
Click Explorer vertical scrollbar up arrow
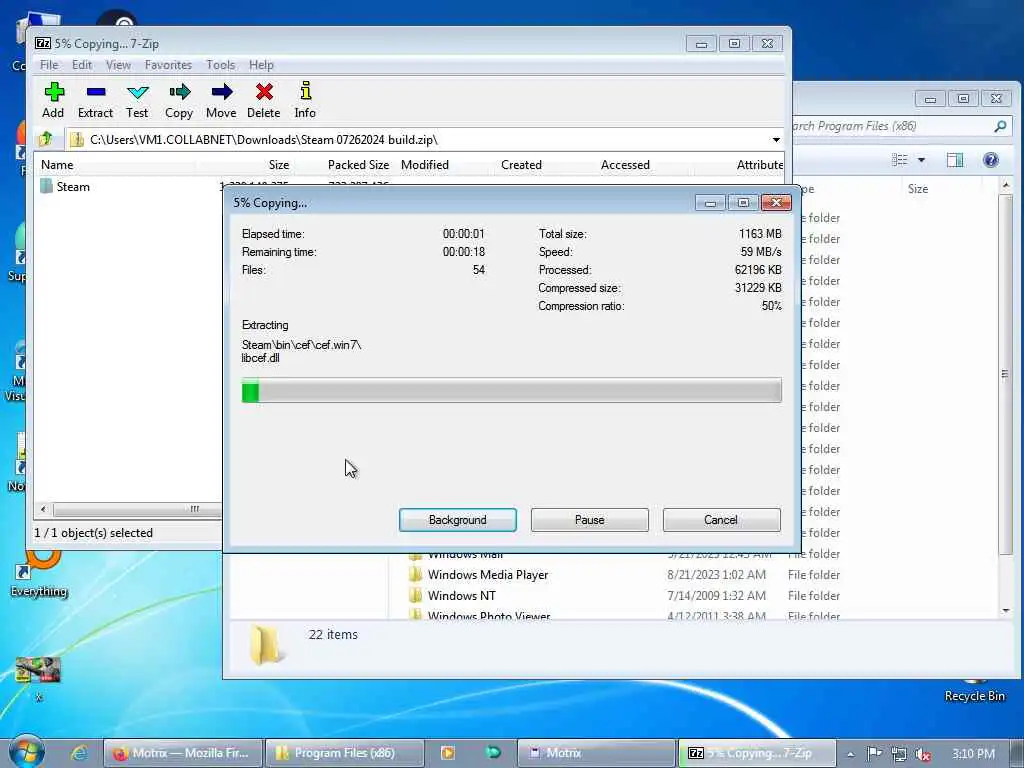click(1006, 187)
